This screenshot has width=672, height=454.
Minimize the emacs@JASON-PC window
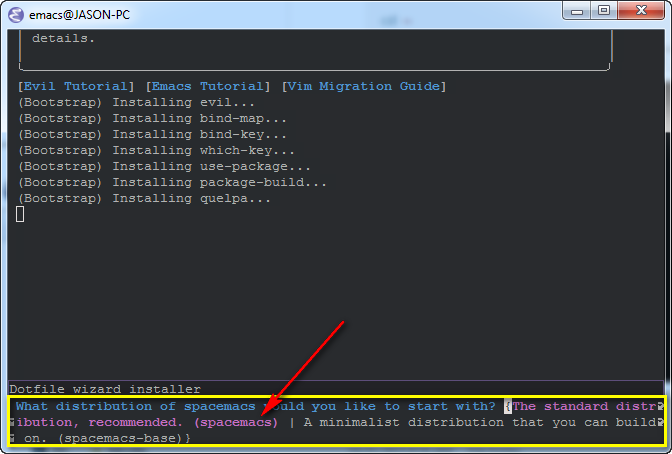pos(577,10)
